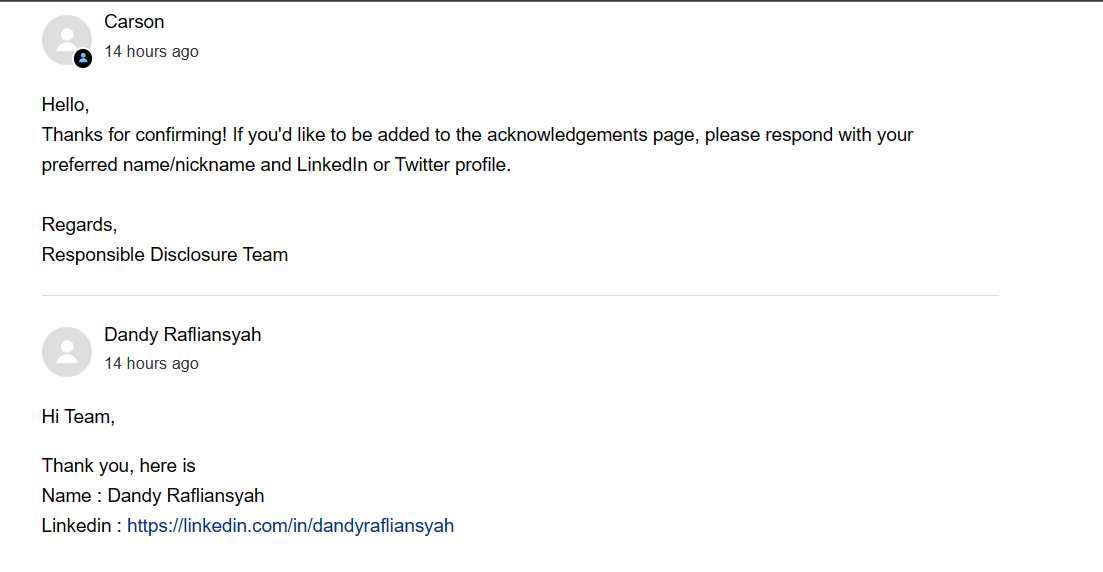Click the timestamp under Carson's name

151,52
